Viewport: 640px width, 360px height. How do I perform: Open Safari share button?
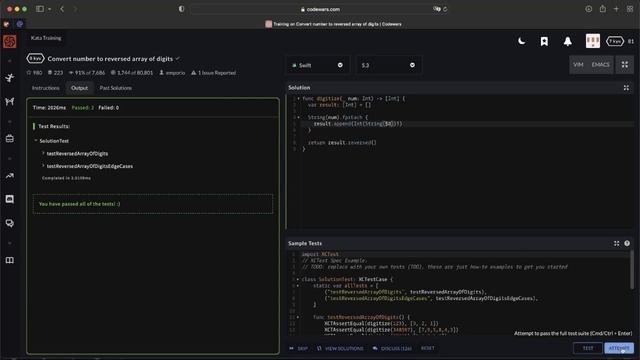pyautogui.click(x=602, y=9)
